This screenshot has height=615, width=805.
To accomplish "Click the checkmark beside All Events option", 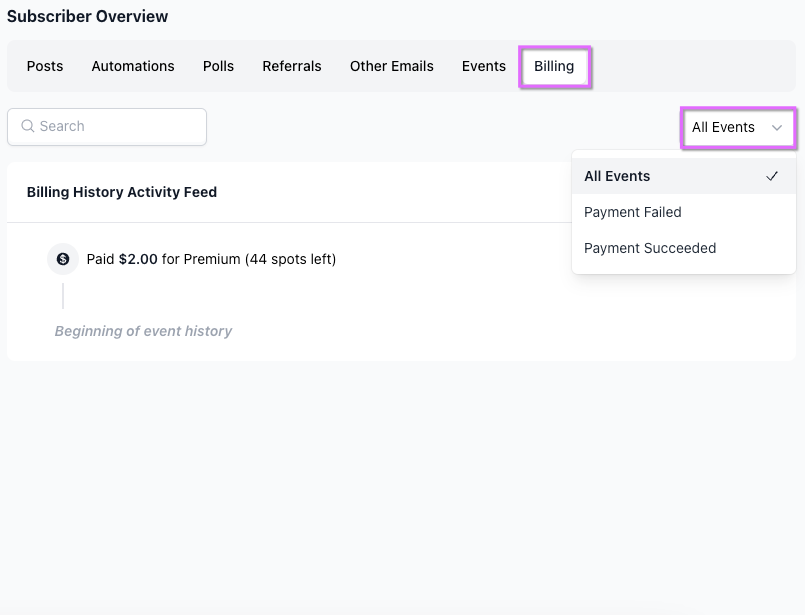I will click(771, 176).
